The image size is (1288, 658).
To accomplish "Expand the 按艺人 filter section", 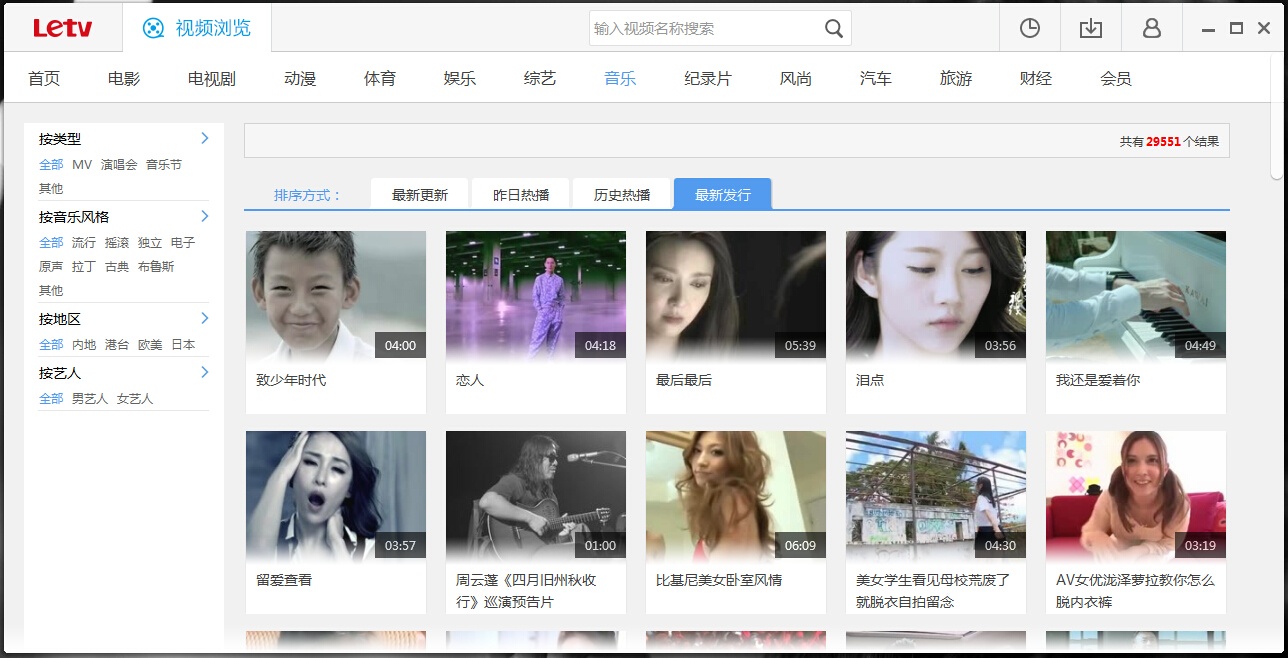I will click(x=205, y=371).
